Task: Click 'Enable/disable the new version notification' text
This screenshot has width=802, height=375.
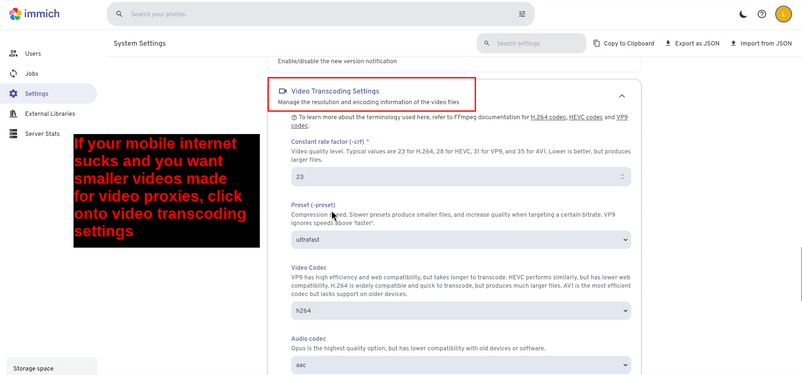Action: tap(337, 61)
